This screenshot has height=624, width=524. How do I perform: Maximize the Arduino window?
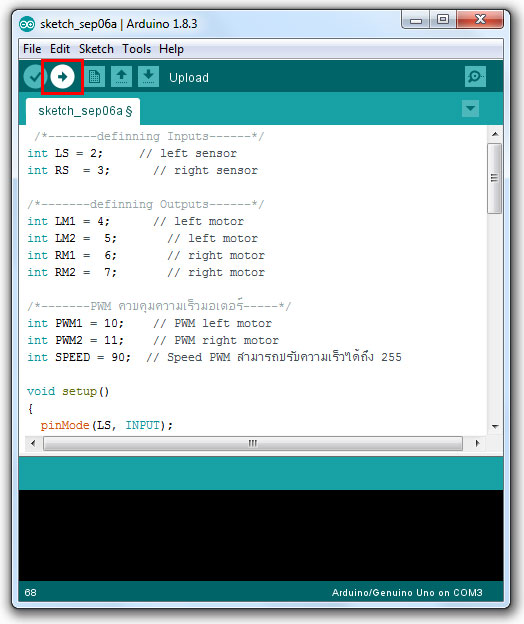pyautogui.click(x=443, y=20)
